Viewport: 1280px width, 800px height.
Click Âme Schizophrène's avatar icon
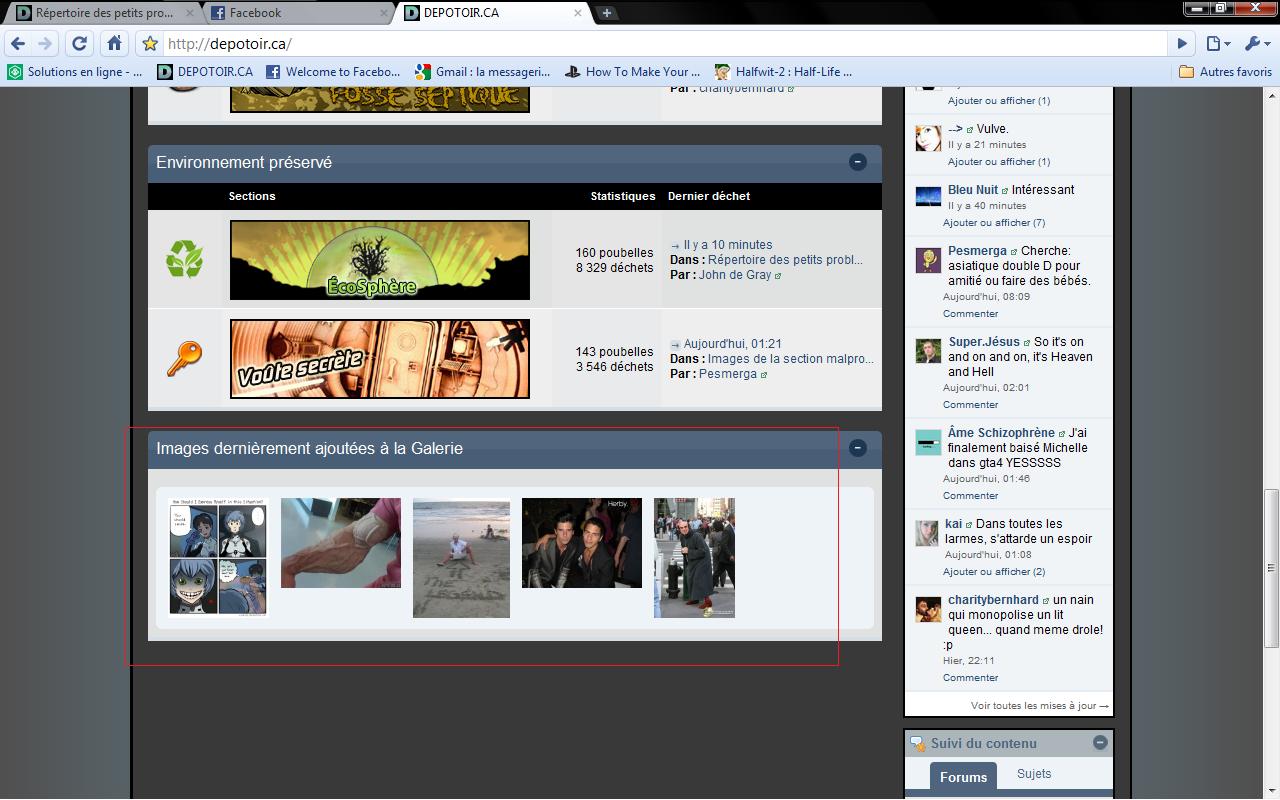928,442
